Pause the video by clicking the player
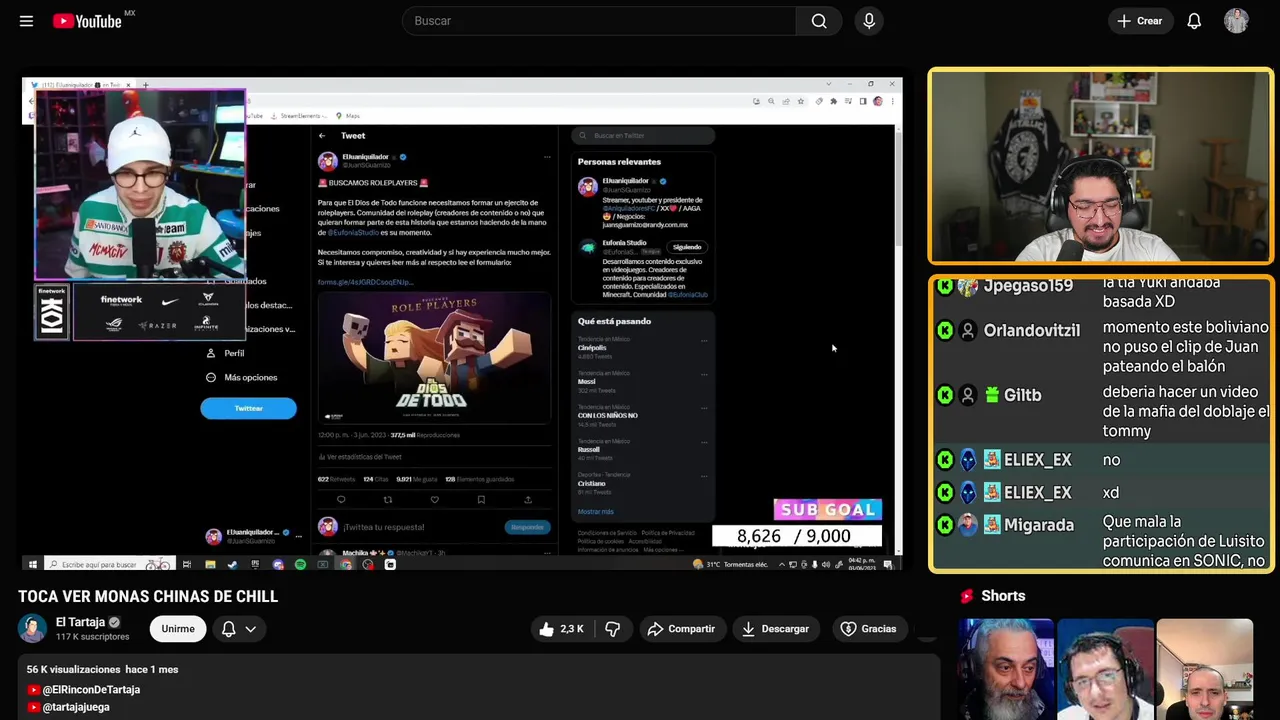Image resolution: width=1280 pixels, height=720 pixels. (x=462, y=322)
